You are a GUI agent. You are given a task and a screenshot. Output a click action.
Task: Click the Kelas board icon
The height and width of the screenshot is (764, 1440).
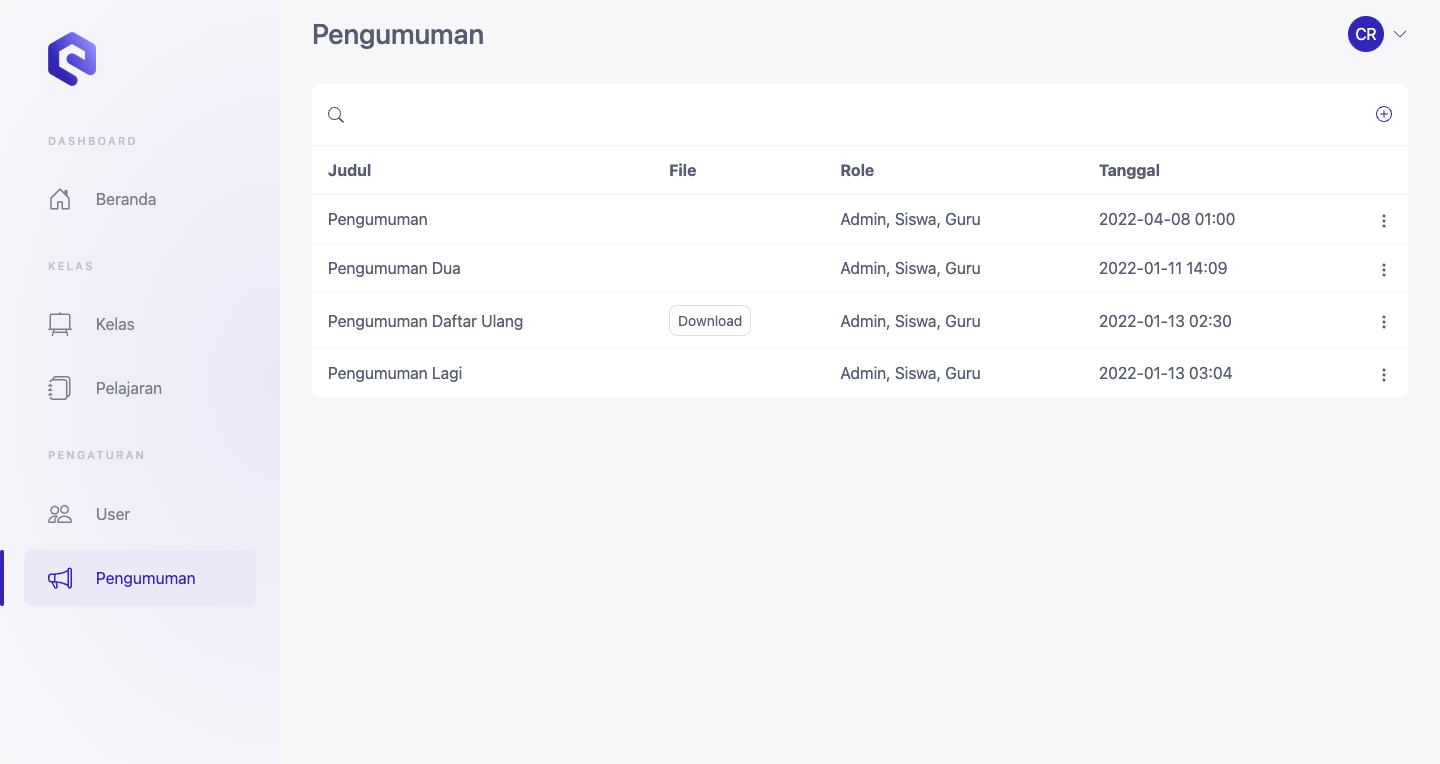(60, 324)
